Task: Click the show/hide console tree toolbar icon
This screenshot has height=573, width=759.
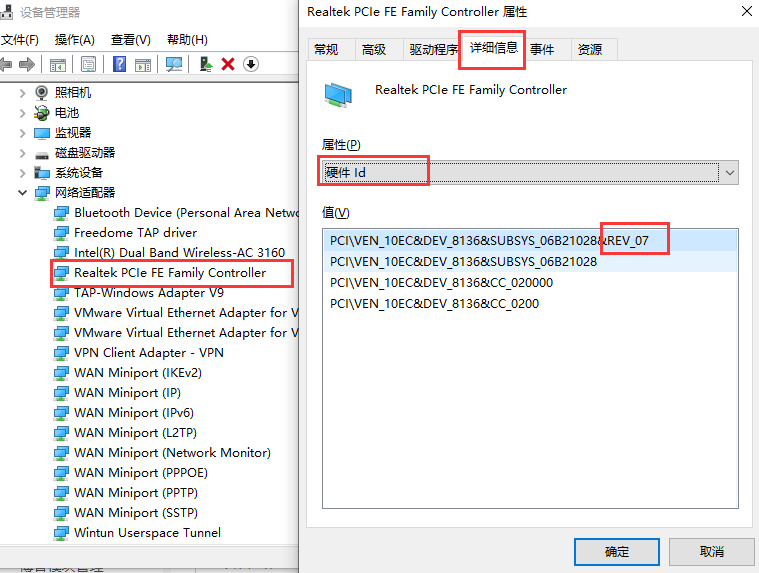Action: point(58,64)
